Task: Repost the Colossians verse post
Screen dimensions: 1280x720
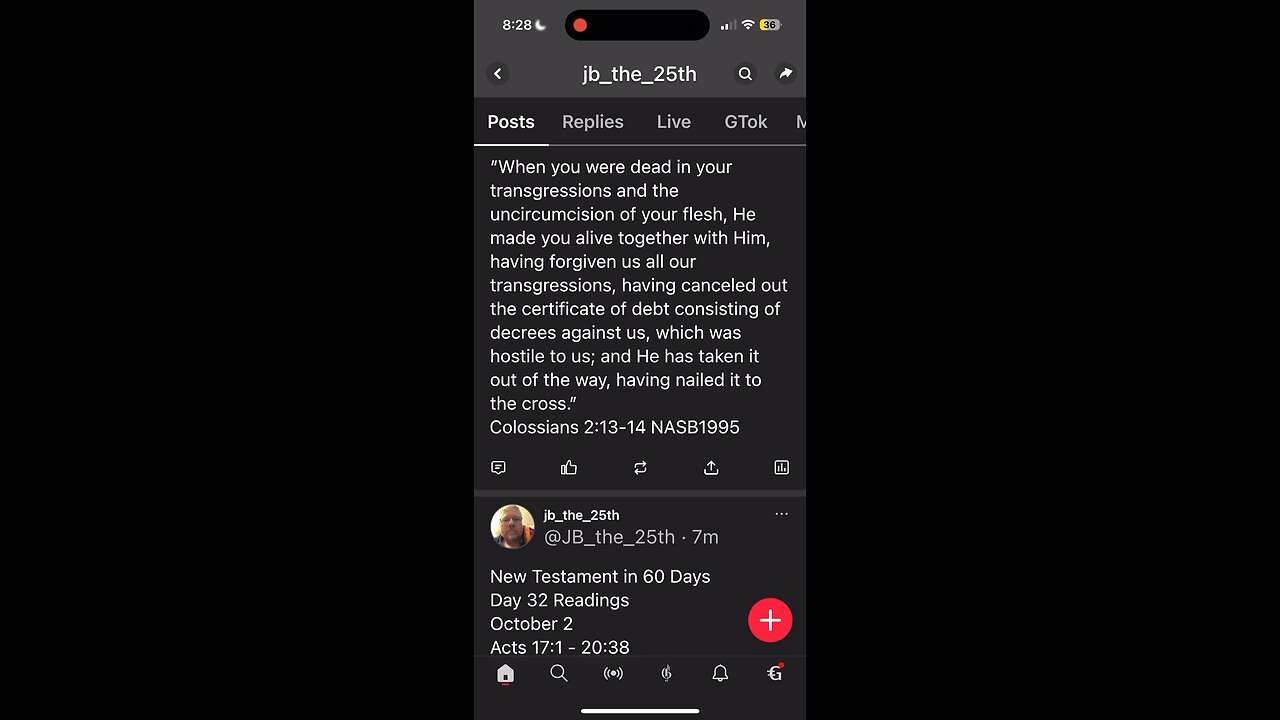Action: point(640,467)
